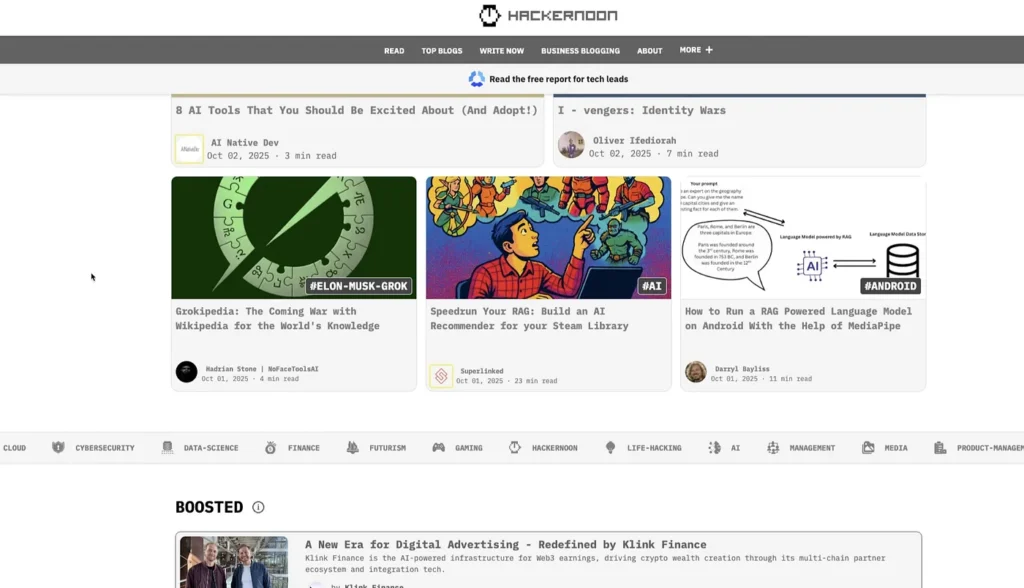Click the Life-Hacking lightbulb icon

point(610,448)
